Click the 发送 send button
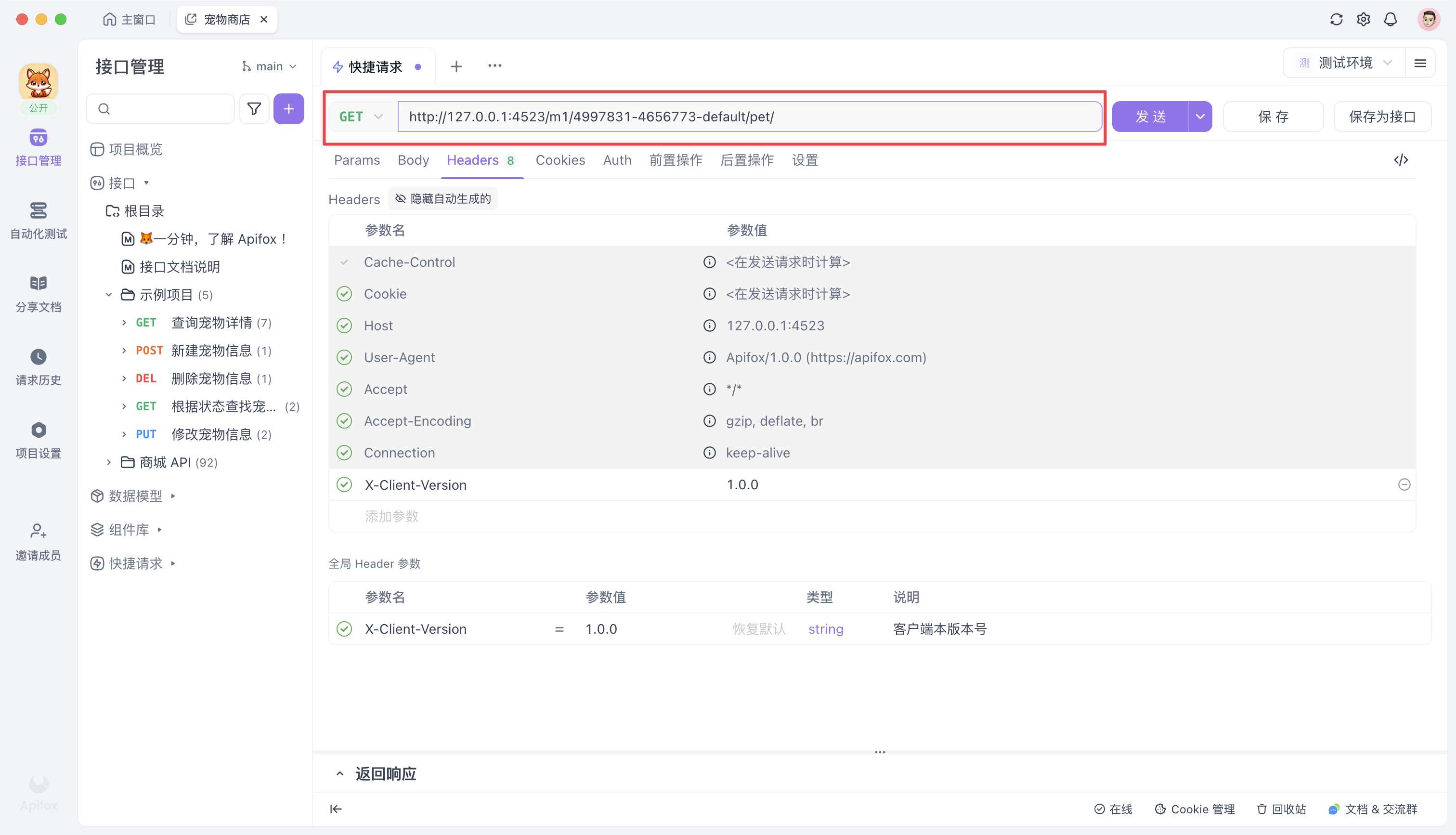The image size is (1456, 835). [x=1150, y=116]
